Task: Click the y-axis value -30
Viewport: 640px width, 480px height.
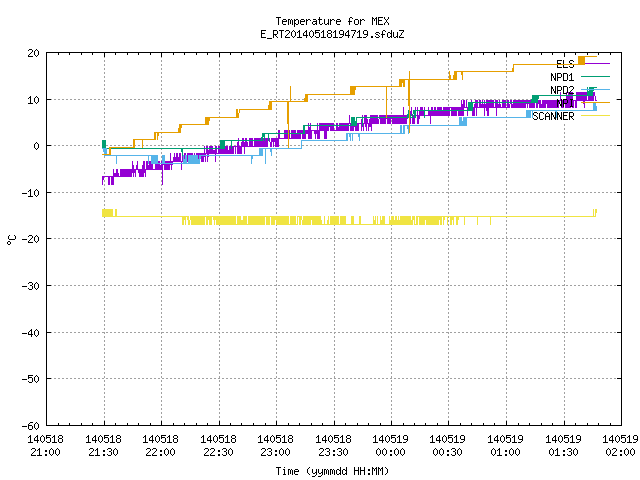Action: pyautogui.click(x=31, y=286)
